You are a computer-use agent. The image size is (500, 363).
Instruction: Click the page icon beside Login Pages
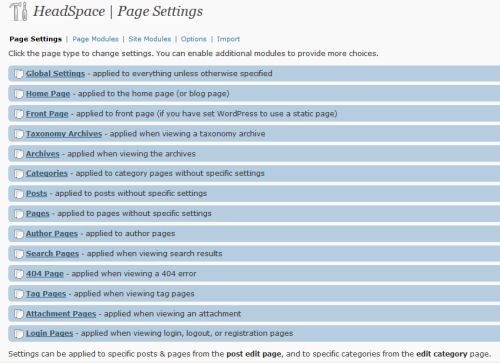[x=19, y=333]
